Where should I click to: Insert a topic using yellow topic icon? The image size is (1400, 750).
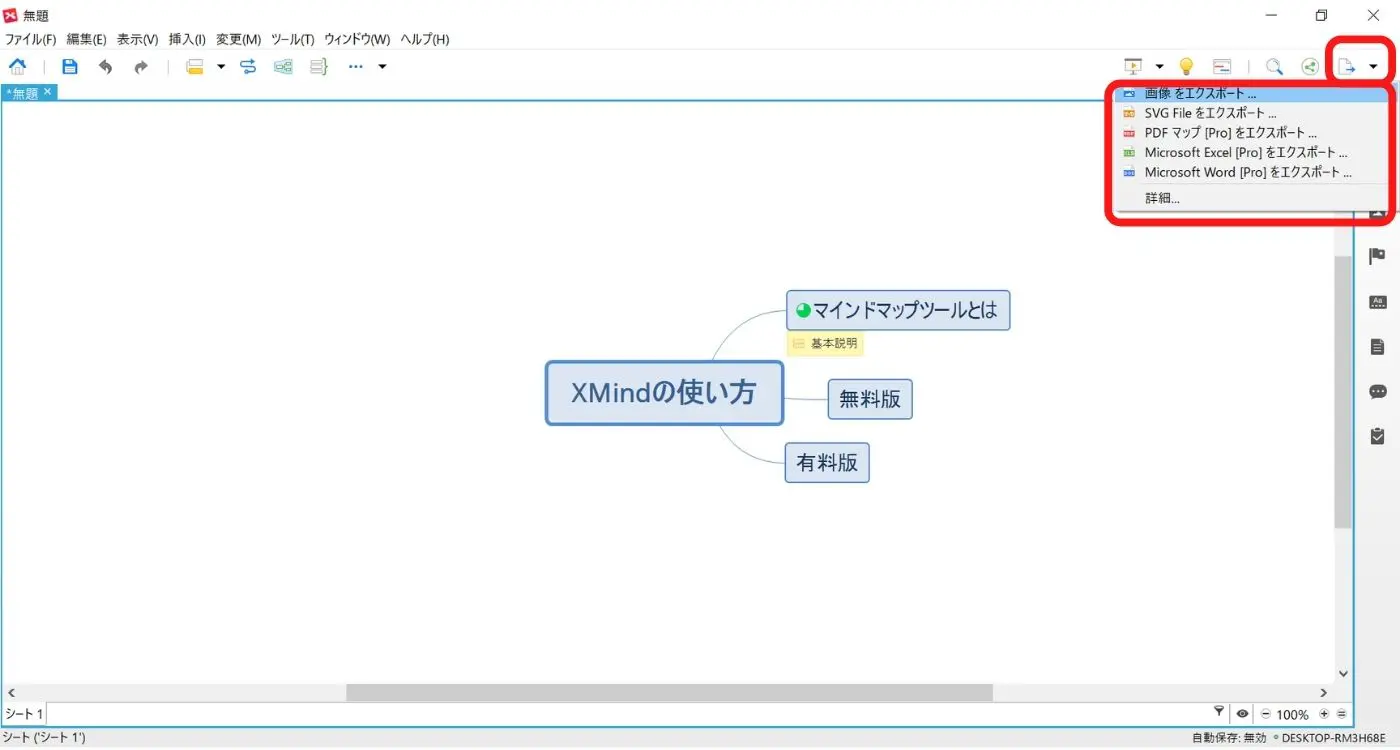click(x=195, y=67)
